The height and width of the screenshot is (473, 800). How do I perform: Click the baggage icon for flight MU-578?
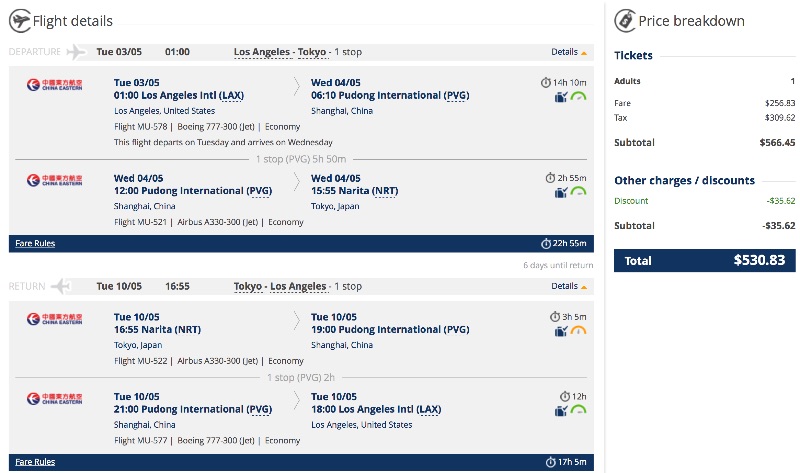point(561,96)
